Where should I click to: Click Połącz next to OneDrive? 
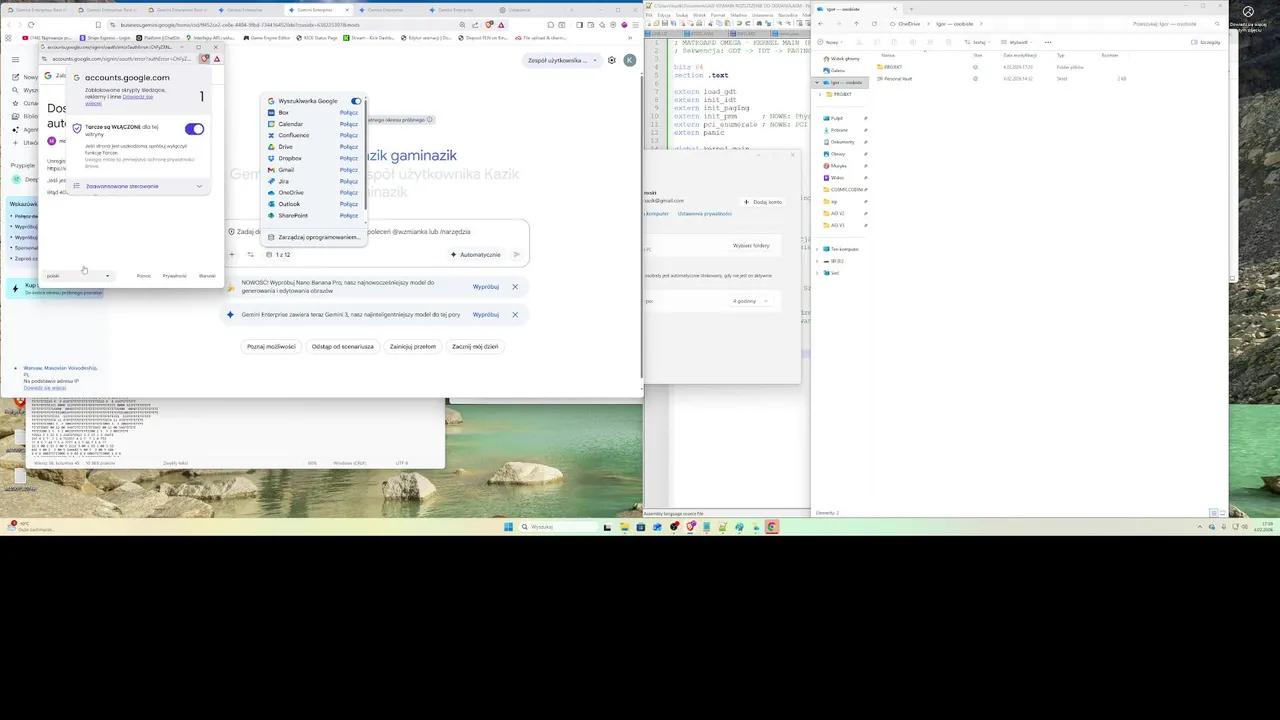(x=349, y=193)
